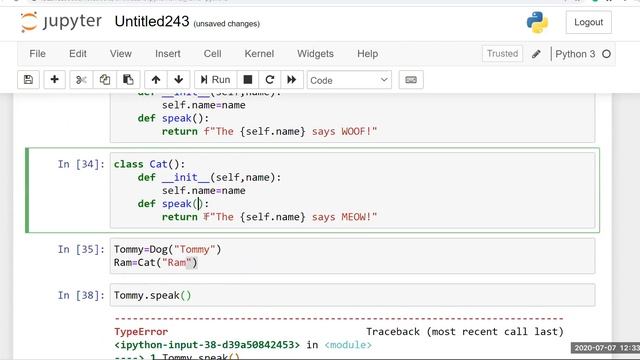Copy selected cells

tap(105, 80)
